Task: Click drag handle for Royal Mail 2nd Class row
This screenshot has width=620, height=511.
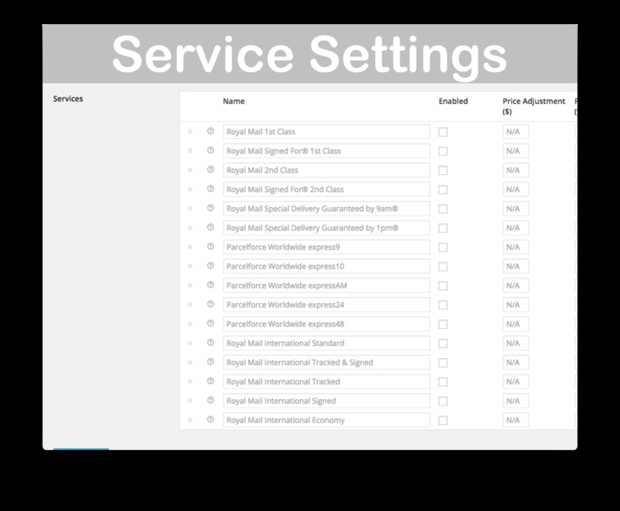Action: pos(190,170)
